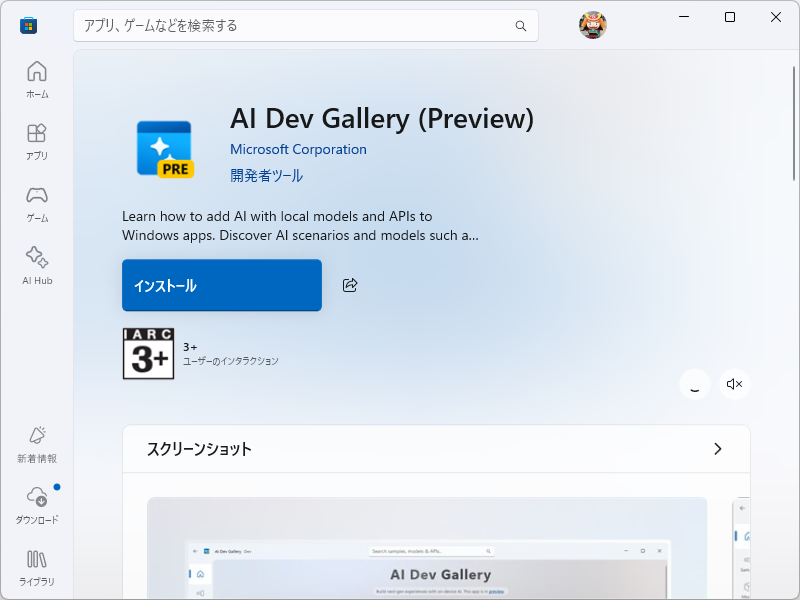Screen dimensions: 800x600
Task: Expand the スクリーンショット section
Action: [x=717, y=449]
